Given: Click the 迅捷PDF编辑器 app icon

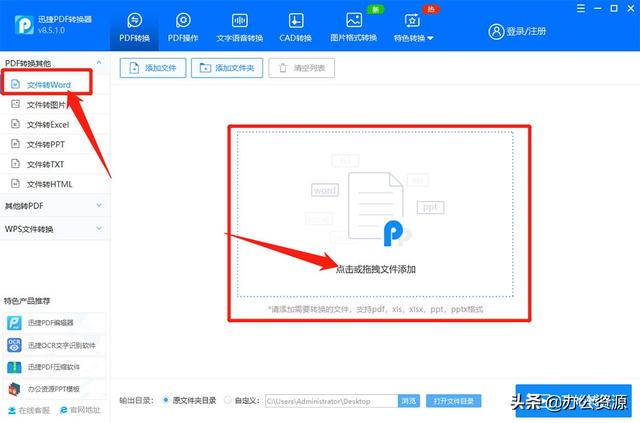Looking at the screenshot, I should (14, 323).
